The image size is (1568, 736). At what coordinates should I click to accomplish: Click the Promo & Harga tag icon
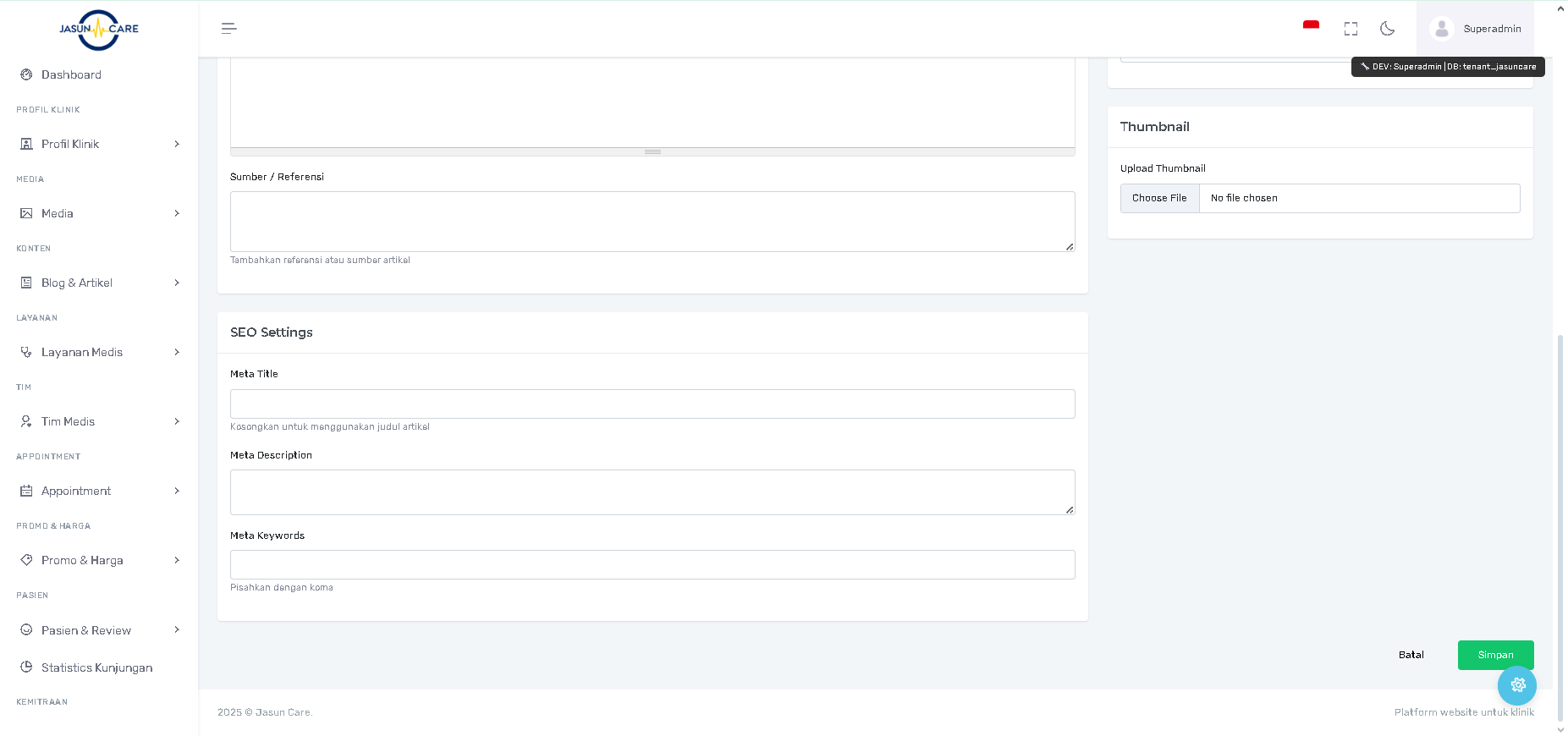point(26,560)
